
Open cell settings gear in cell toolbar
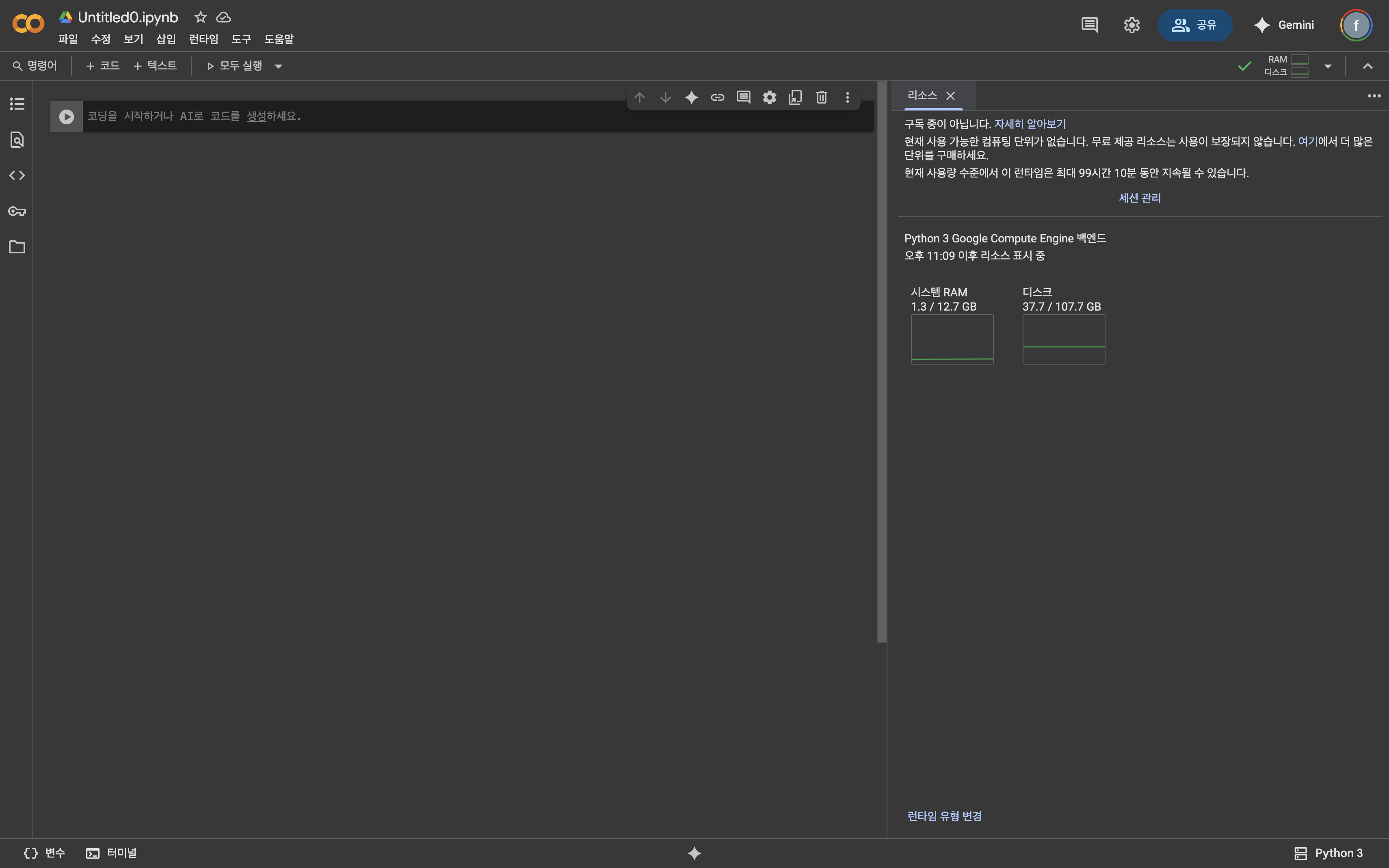pos(770,97)
